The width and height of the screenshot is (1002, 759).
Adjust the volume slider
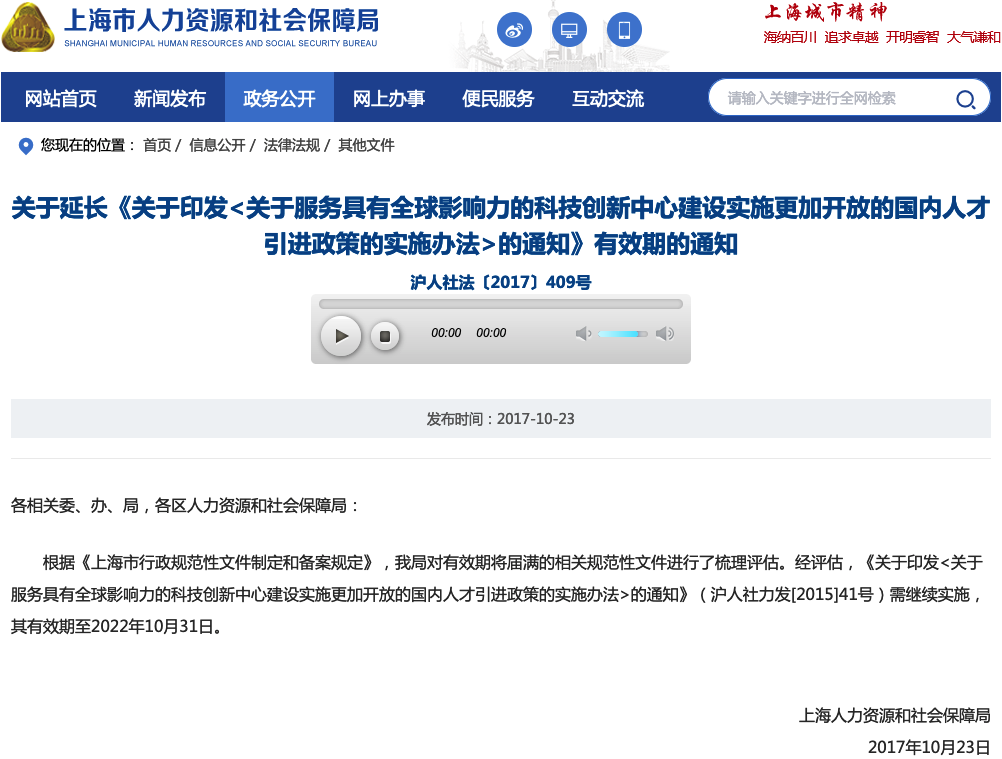point(622,334)
